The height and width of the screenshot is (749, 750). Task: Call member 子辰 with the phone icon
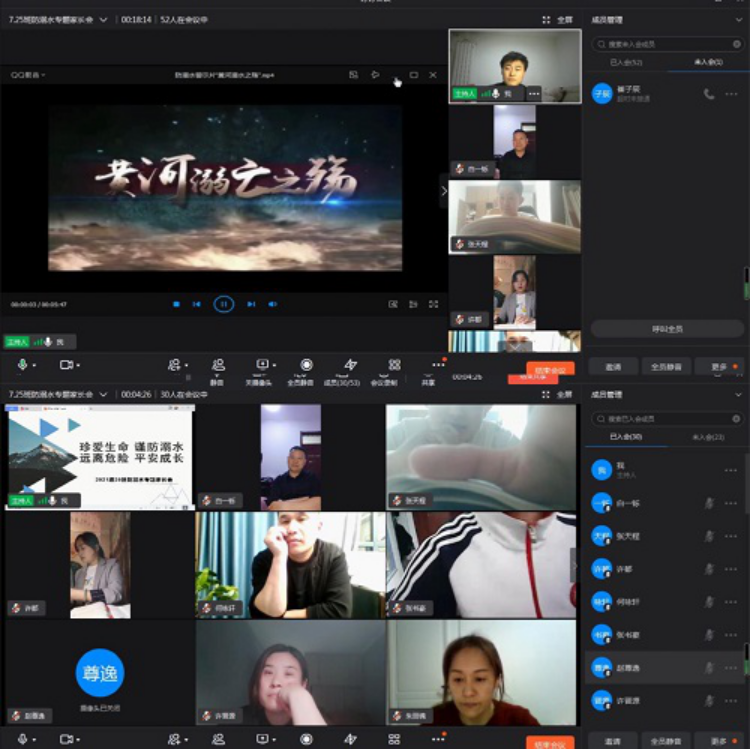coord(709,94)
